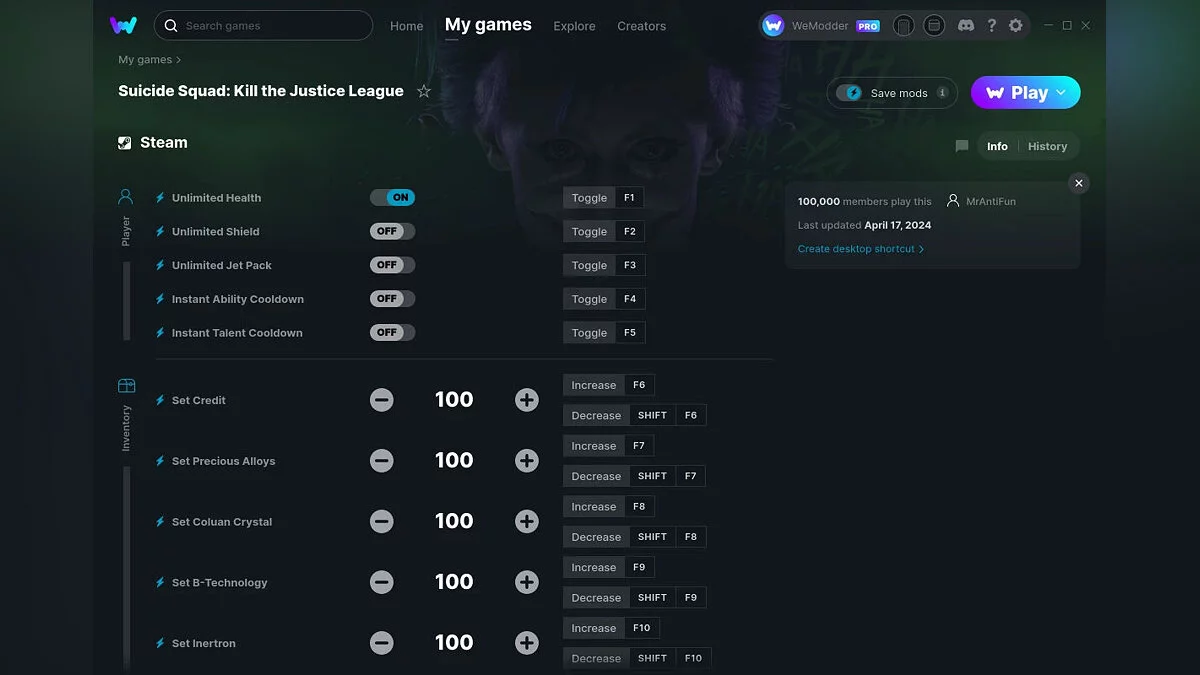This screenshot has height=675, width=1200.
Task: Enable Unlimited Jet Pack toggle
Action: (392, 265)
